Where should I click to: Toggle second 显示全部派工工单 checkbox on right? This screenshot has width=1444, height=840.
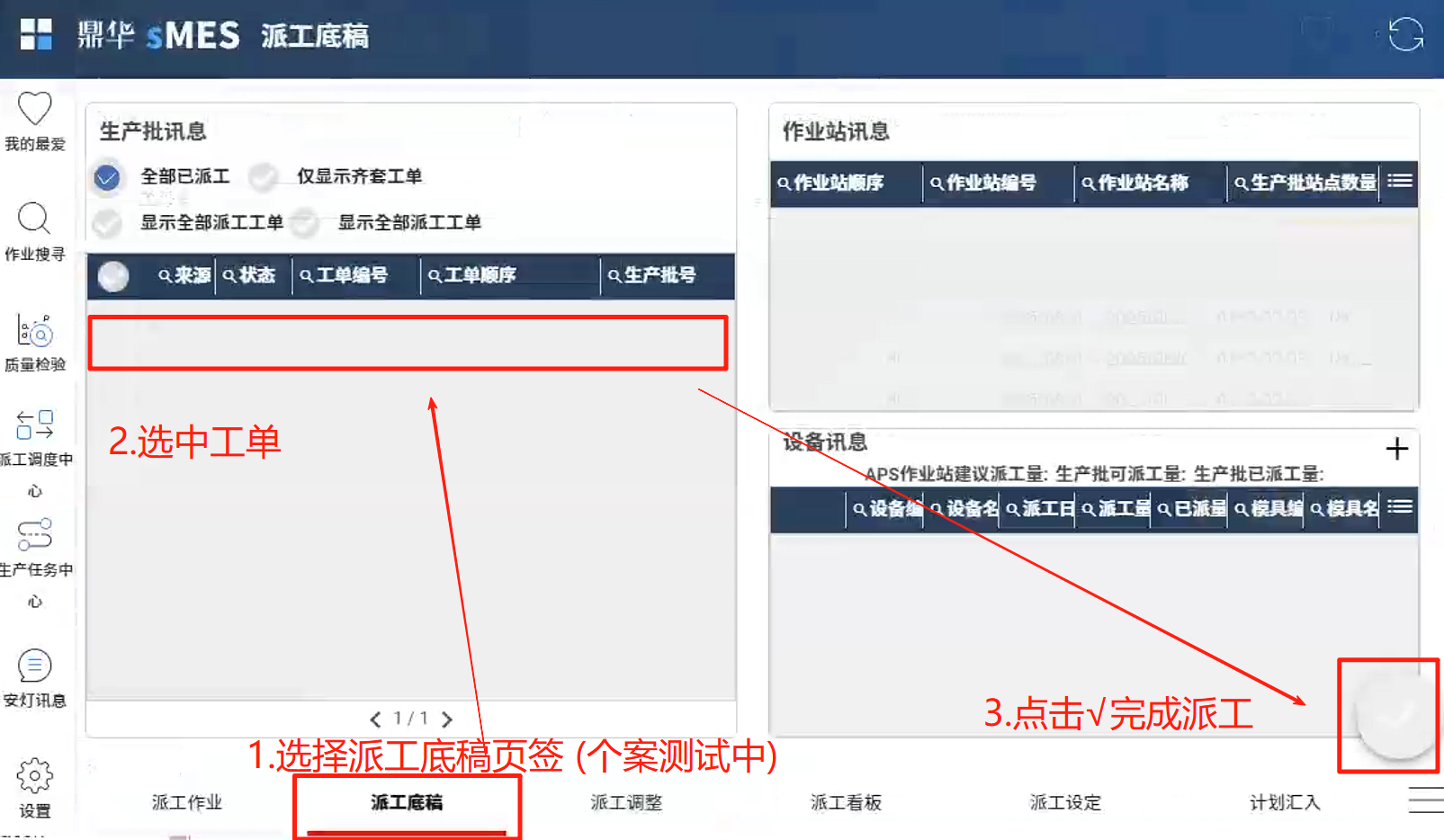coord(305,223)
